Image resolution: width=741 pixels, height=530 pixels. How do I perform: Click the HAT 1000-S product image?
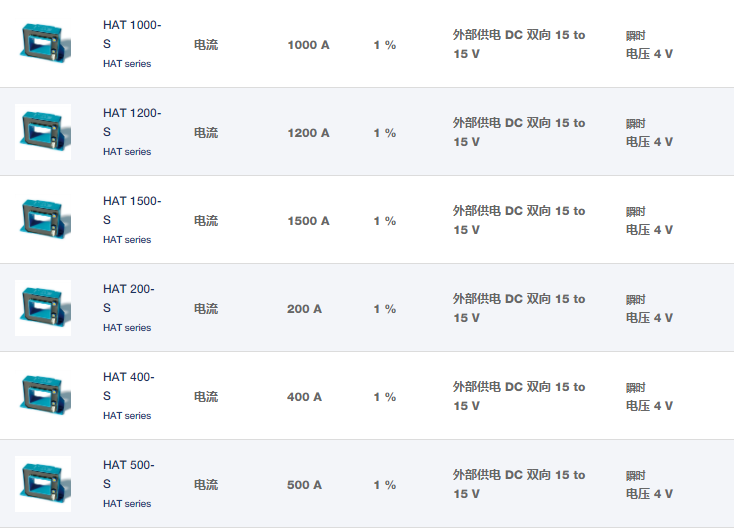(43, 44)
